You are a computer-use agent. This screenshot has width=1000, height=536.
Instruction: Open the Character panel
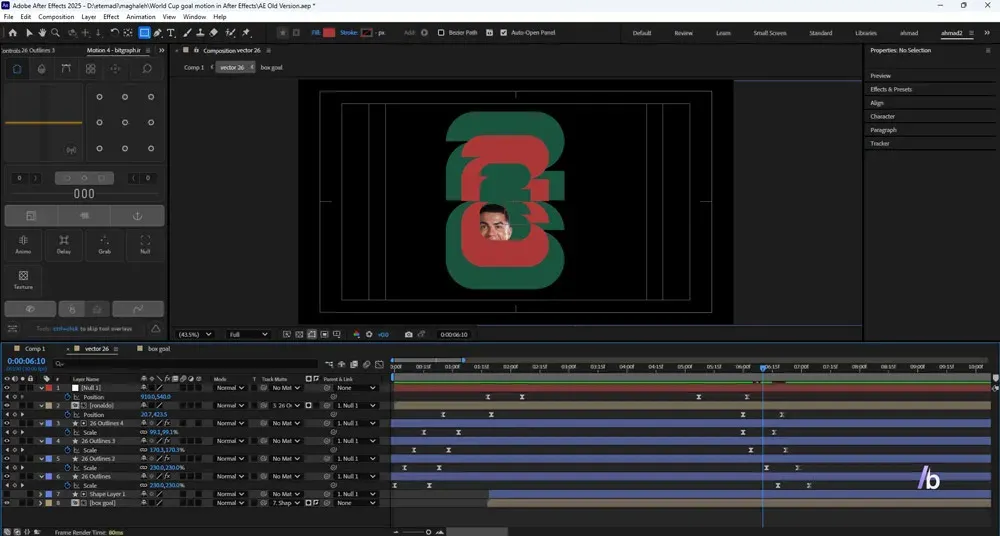[x=882, y=116]
